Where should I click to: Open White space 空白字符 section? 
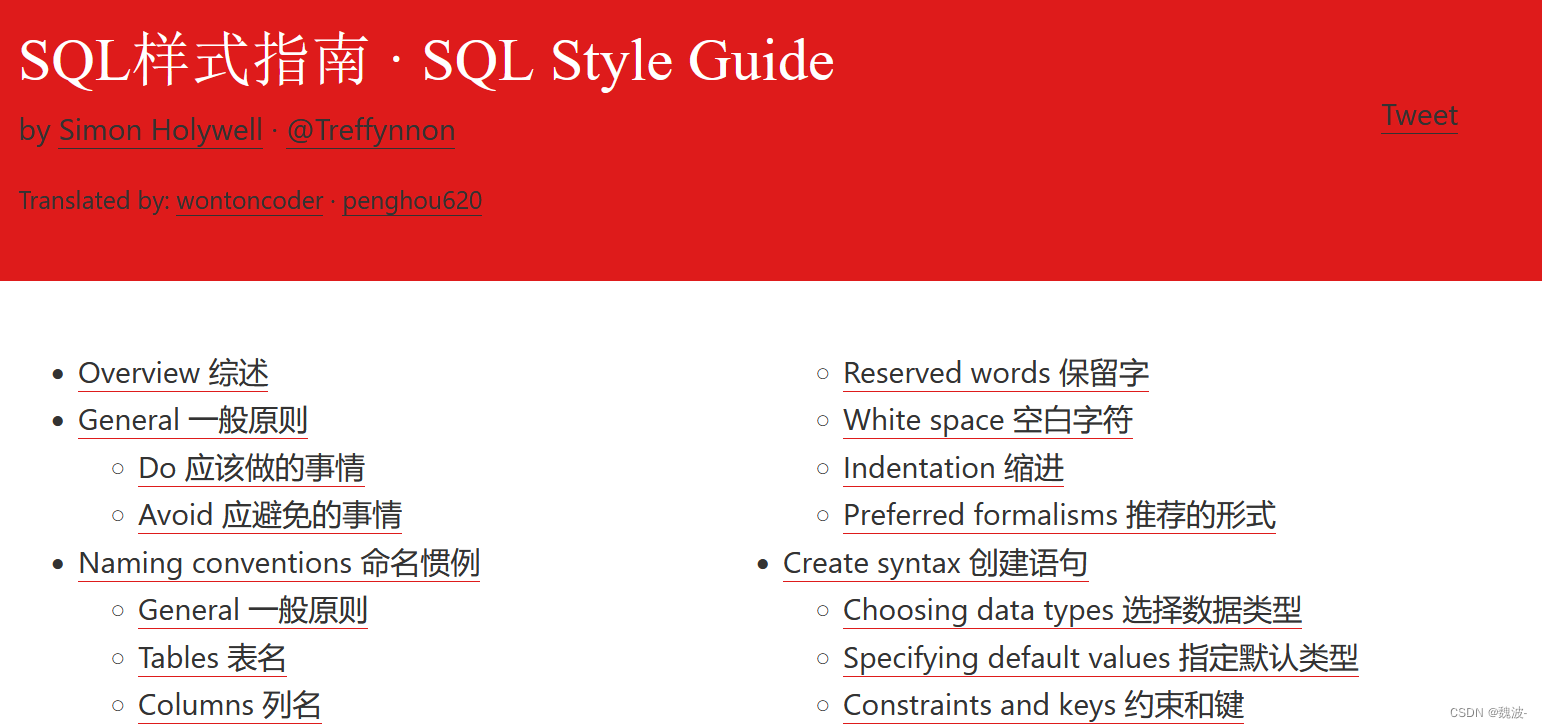point(988,420)
